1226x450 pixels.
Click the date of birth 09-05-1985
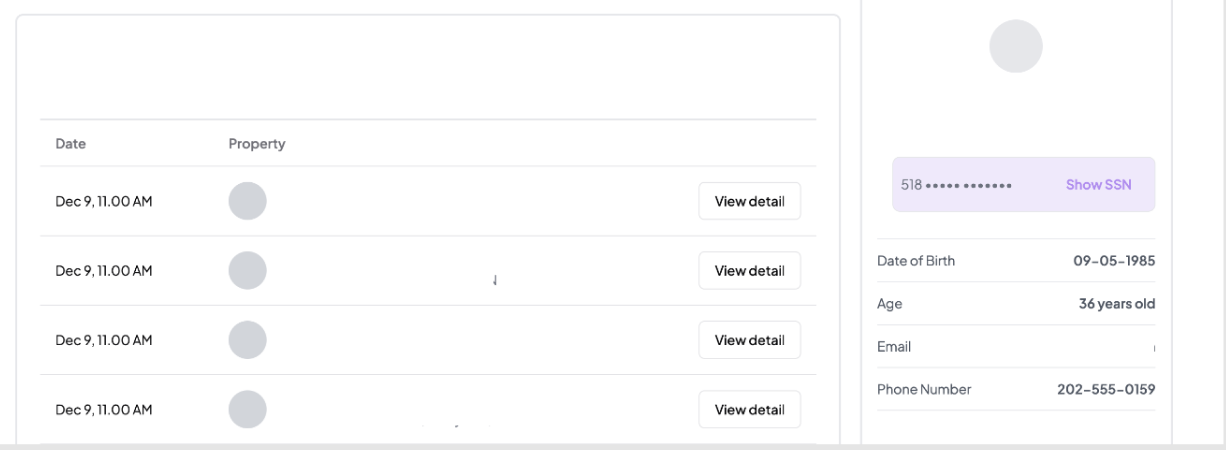pos(1114,261)
